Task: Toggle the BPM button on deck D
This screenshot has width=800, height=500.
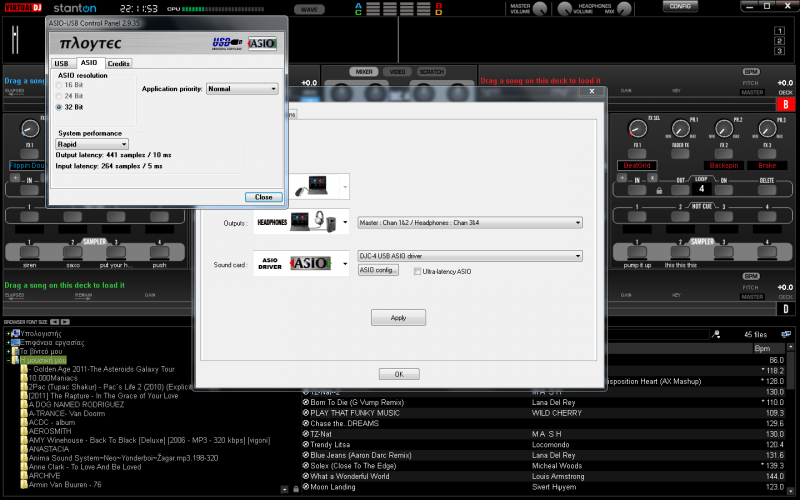Action: pyautogui.click(x=751, y=276)
